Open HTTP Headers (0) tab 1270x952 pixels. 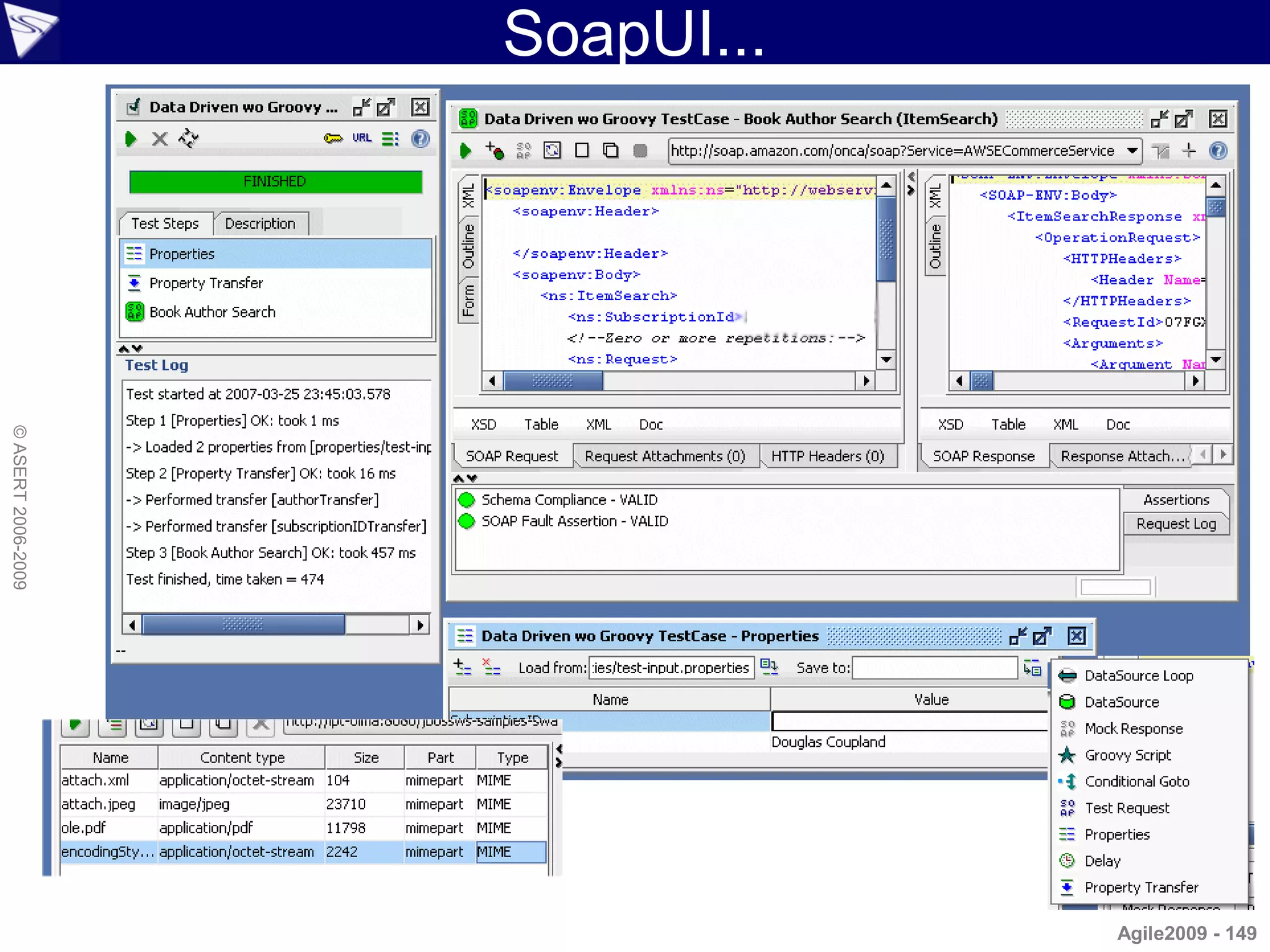click(x=828, y=456)
